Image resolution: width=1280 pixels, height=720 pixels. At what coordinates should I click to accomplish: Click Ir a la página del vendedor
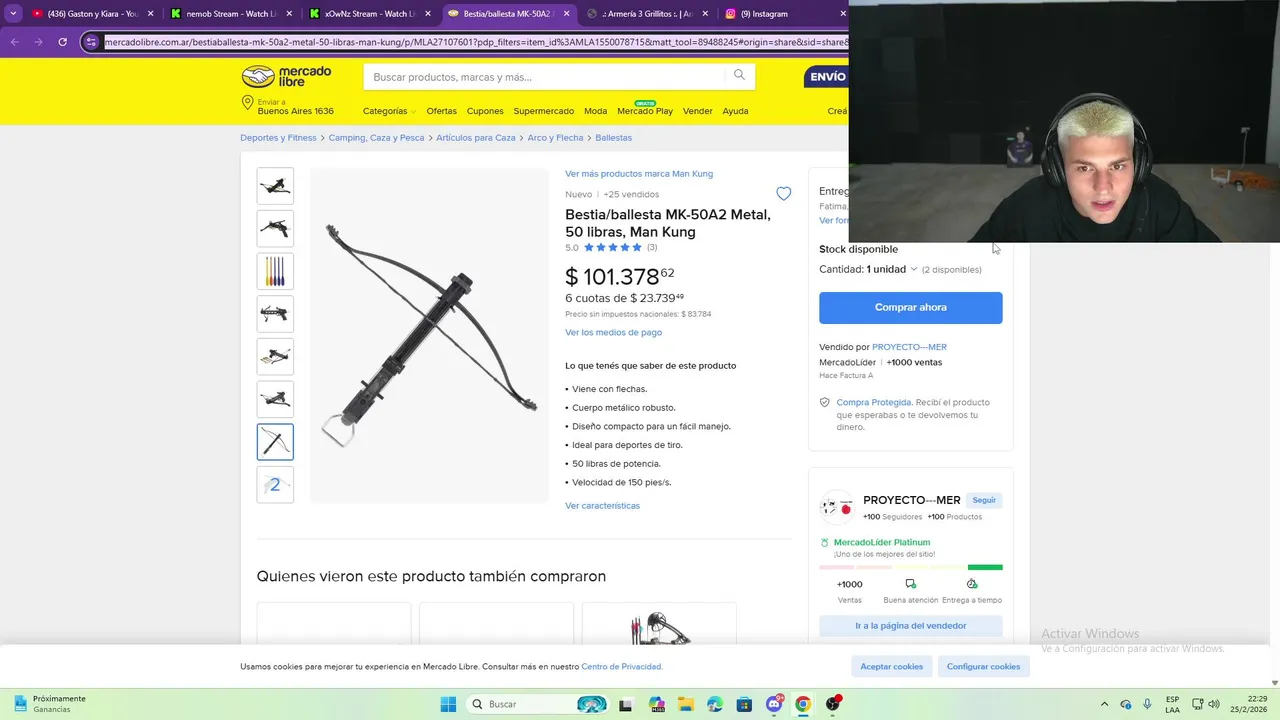point(910,626)
